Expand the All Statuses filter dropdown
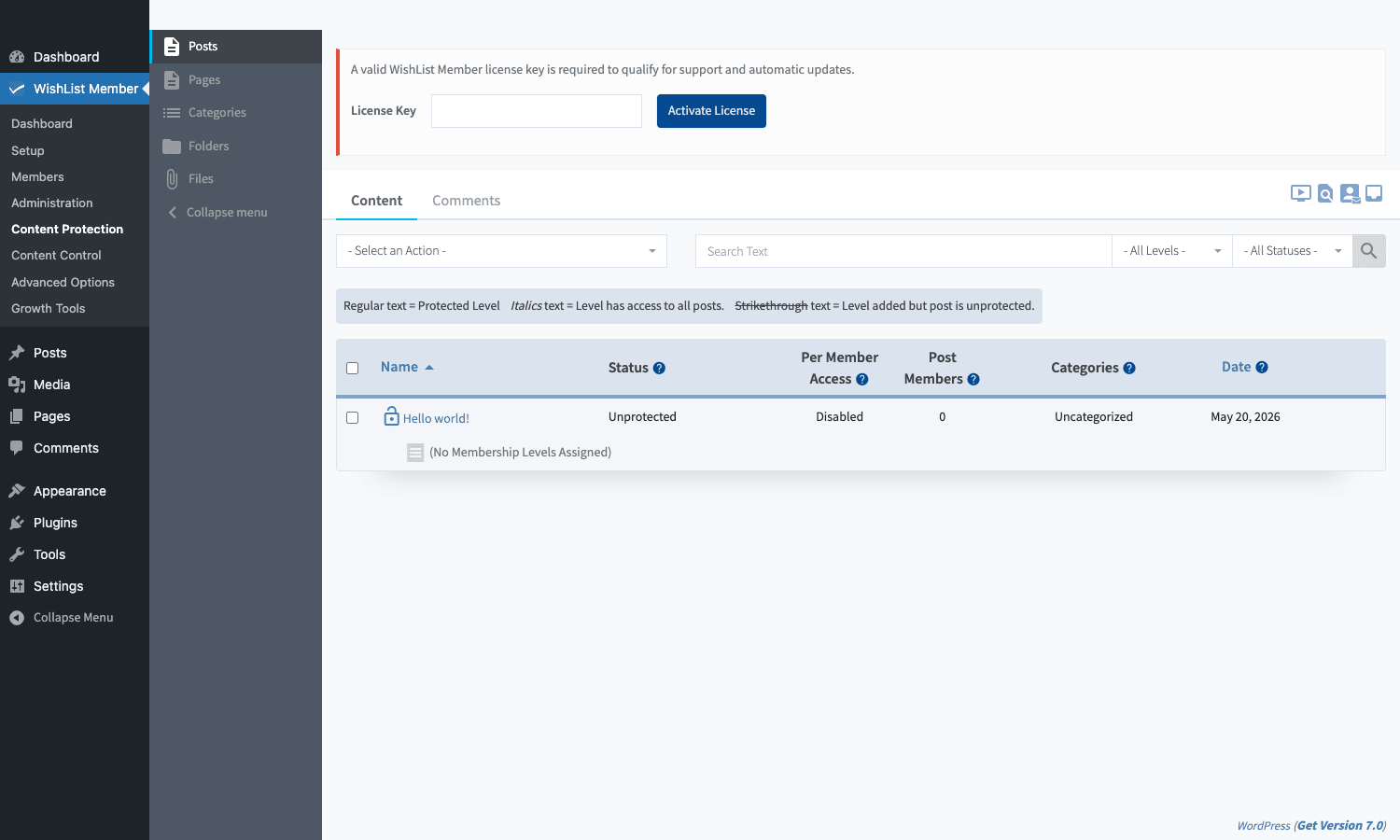 point(1293,251)
